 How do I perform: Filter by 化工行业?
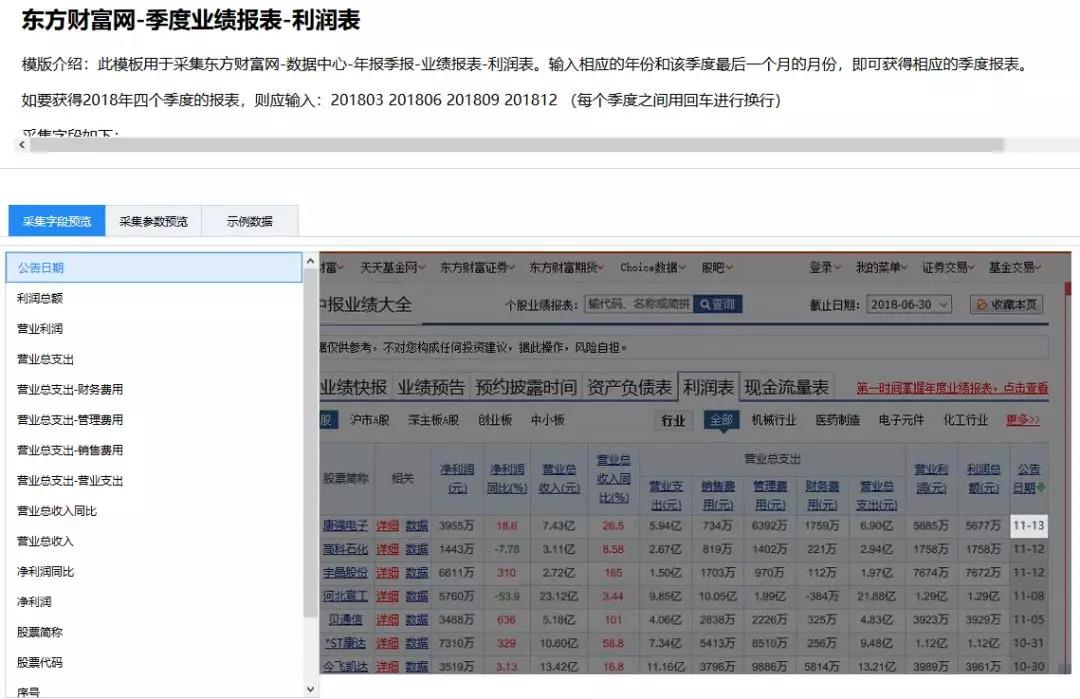point(966,420)
